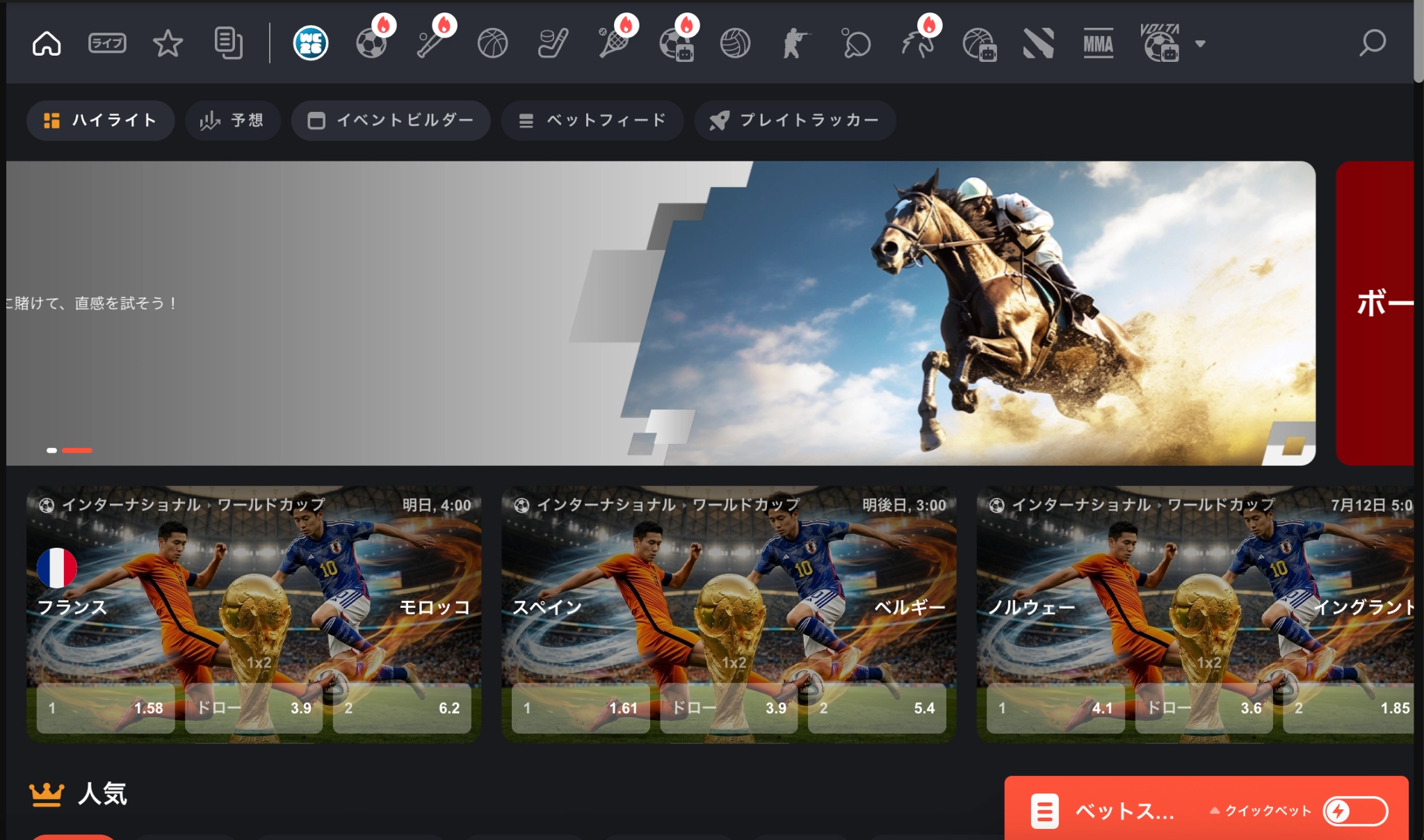Open favorites star icon

coord(168,43)
